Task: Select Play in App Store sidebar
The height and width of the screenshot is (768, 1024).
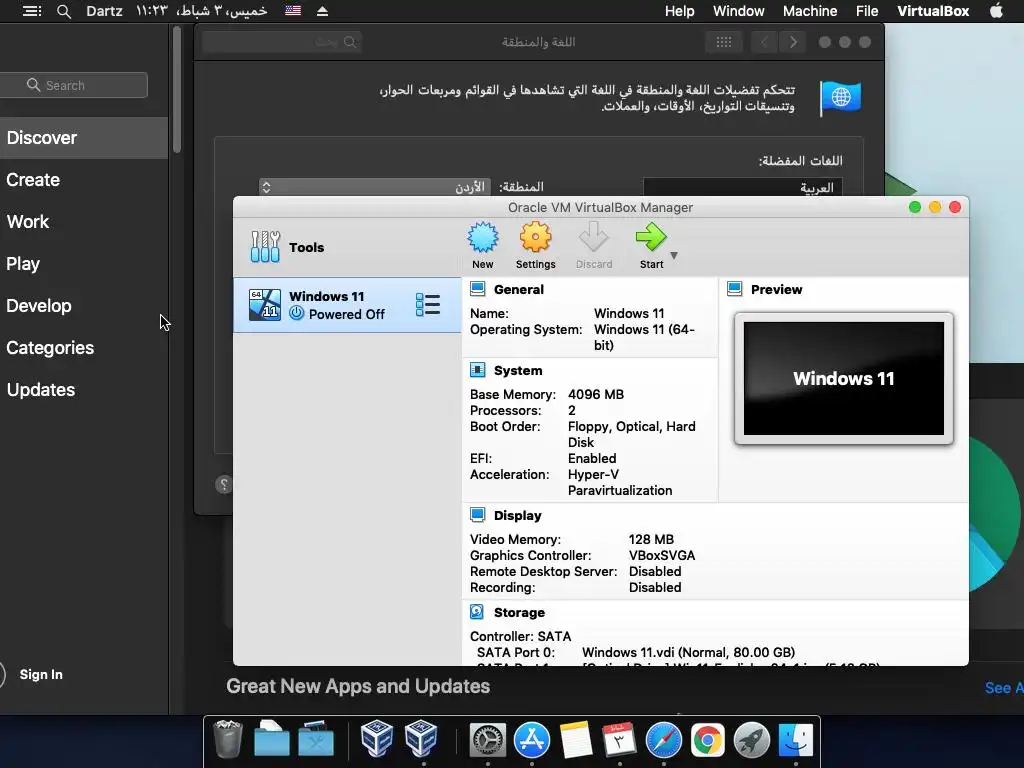Action: click(x=84, y=264)
